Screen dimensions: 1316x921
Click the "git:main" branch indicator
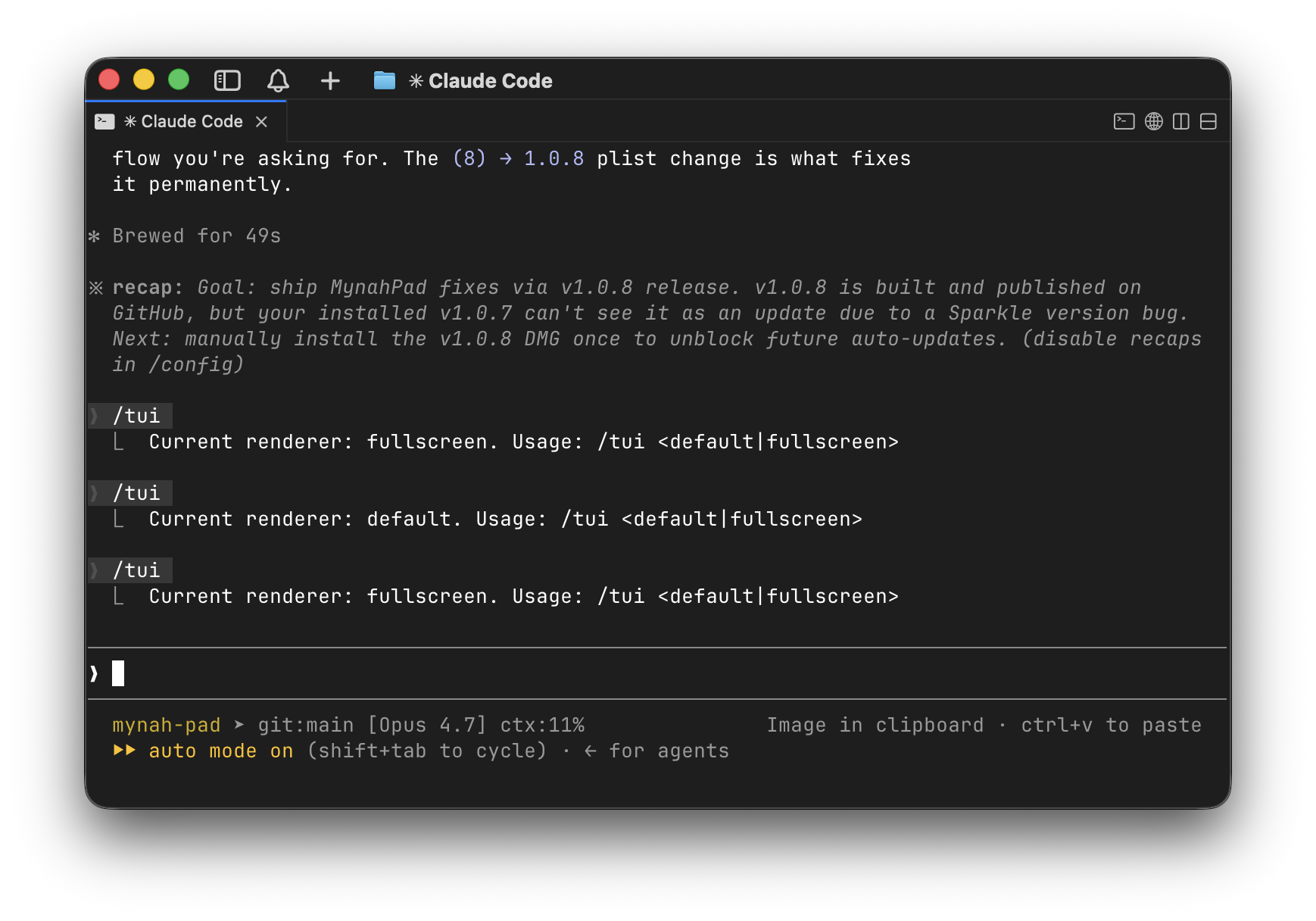pos(305,725)
